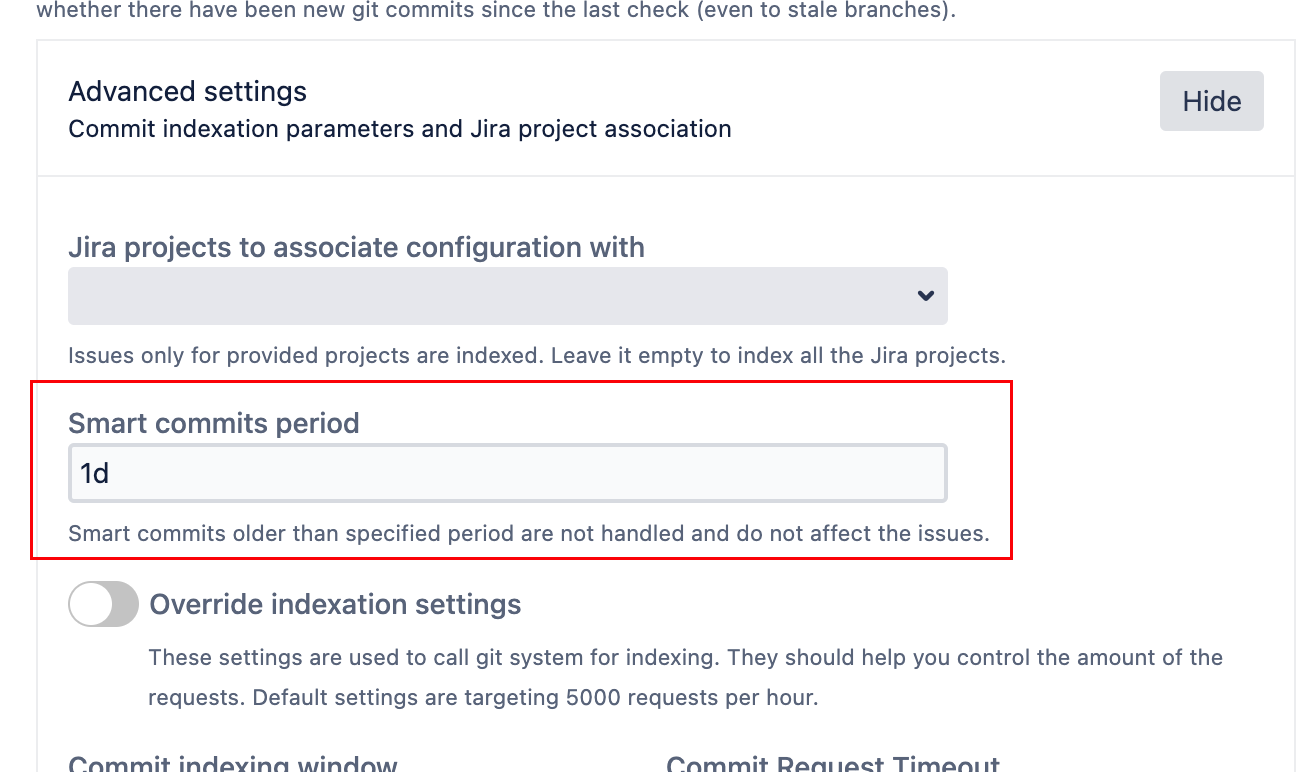Viewport: 1310px width, 772px height.
Task: Click the Jira projects to associate label
Action: 356,247
